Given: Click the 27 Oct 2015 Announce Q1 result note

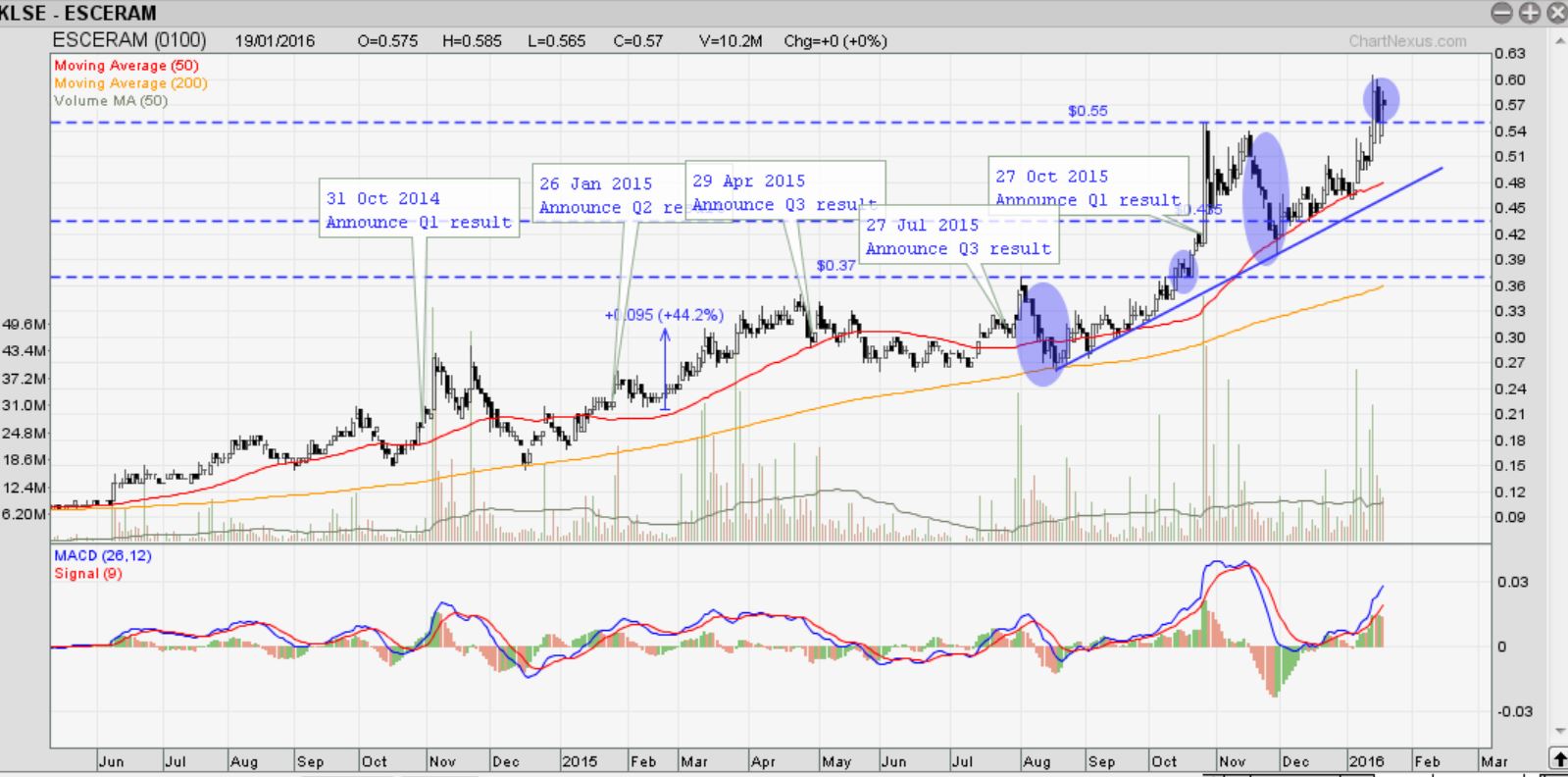Looking at the screenshot, I should pos(1087,187).
